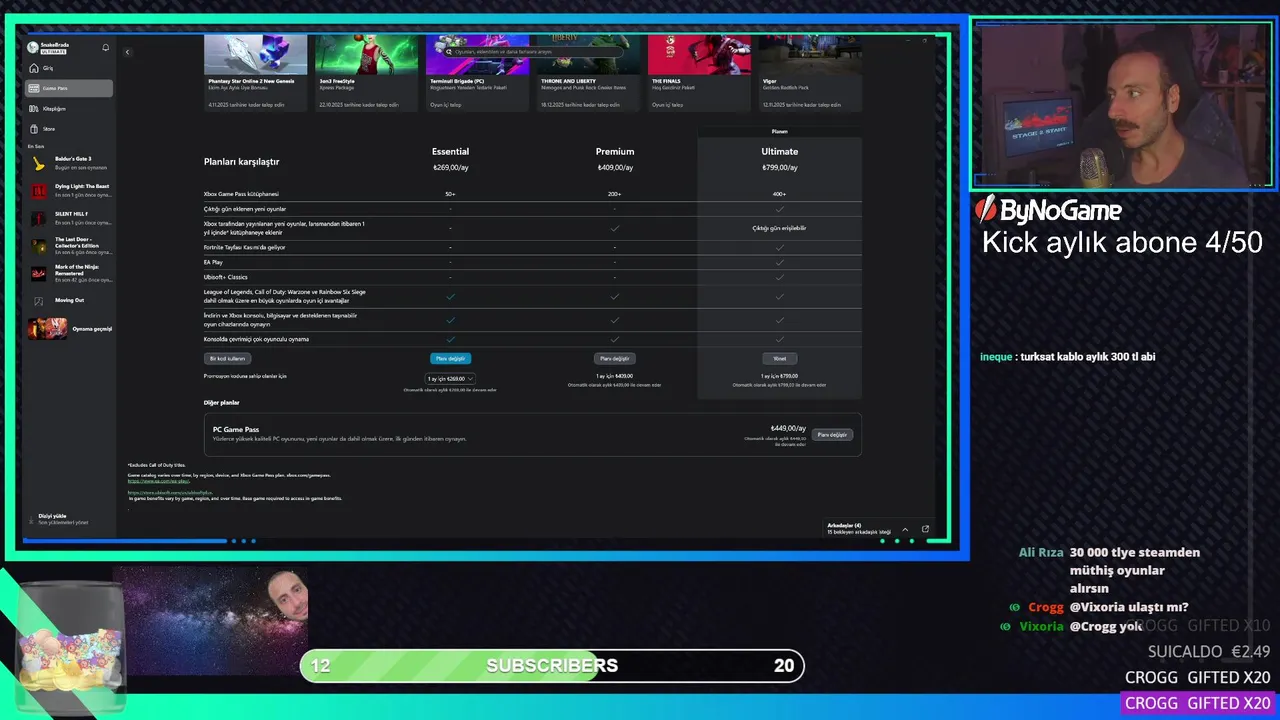1280x720 pixels.
Task: Click the Çıktığı gün erişilebilir Ultimate cell
Action: point(779,228)
